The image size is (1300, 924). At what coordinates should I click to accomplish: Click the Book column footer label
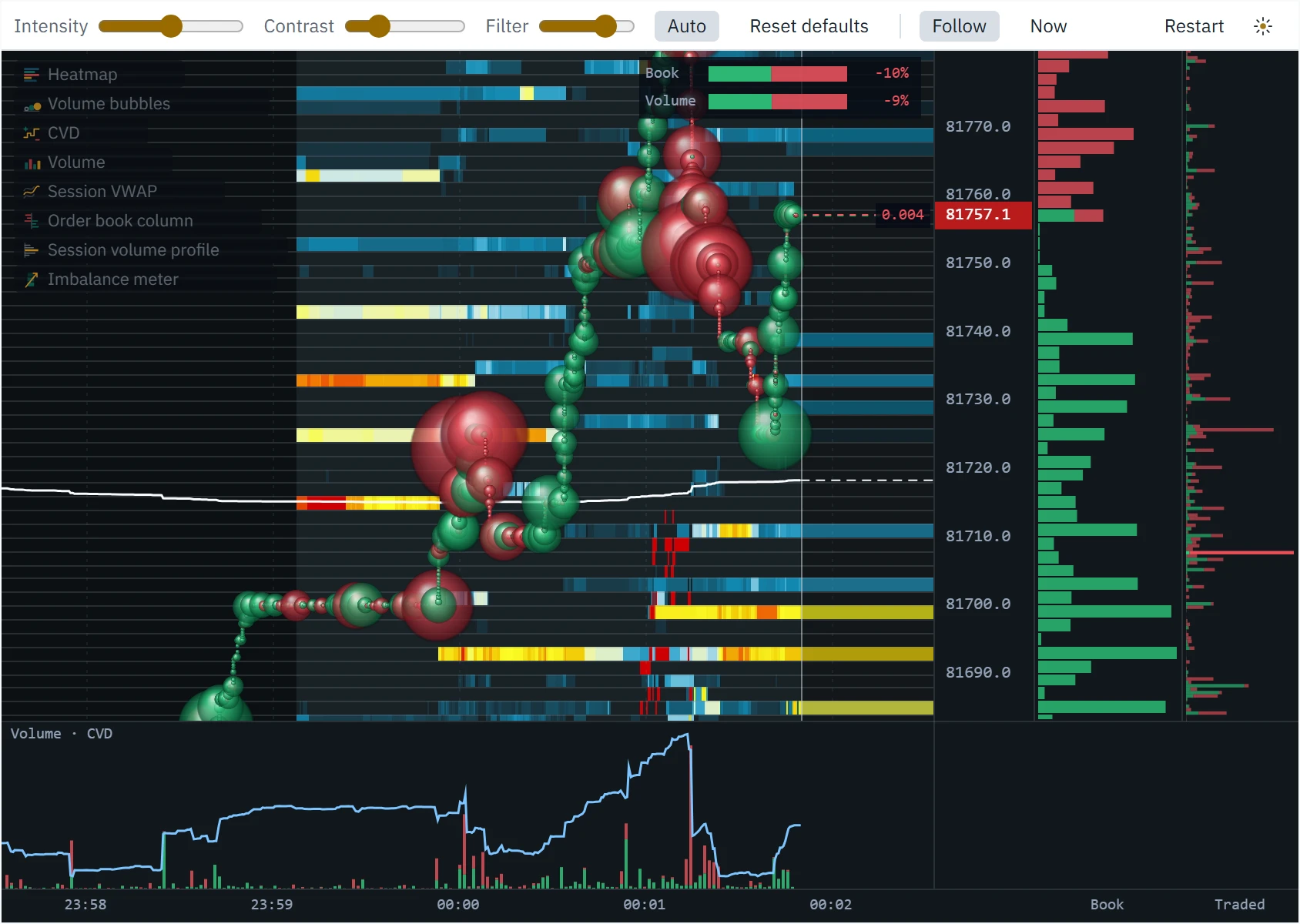click(x=1107, y=905)
